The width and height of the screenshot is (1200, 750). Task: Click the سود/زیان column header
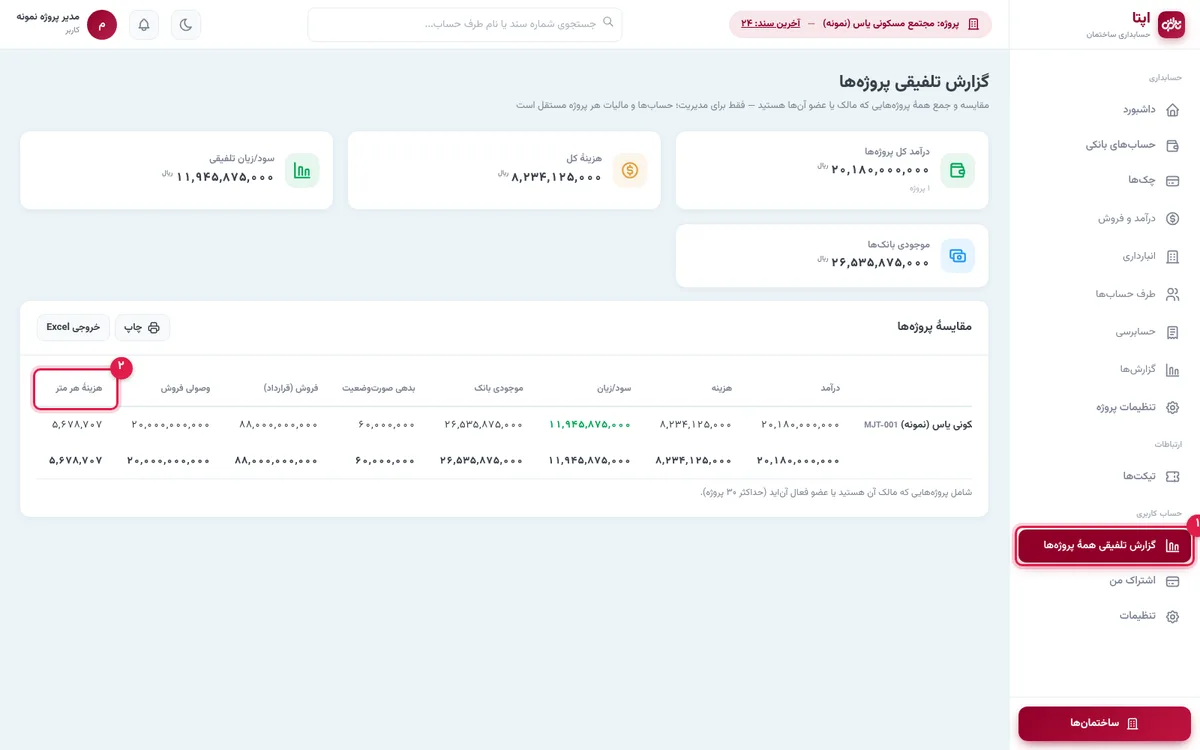click(612, 388)
